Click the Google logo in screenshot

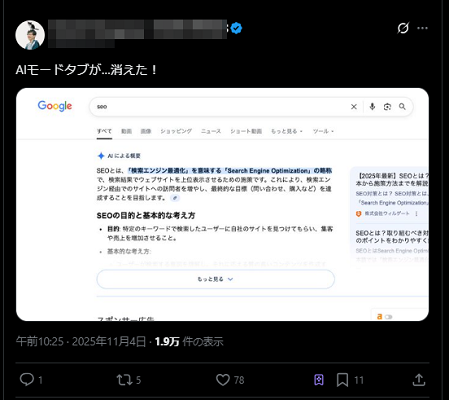coord(55,106)
